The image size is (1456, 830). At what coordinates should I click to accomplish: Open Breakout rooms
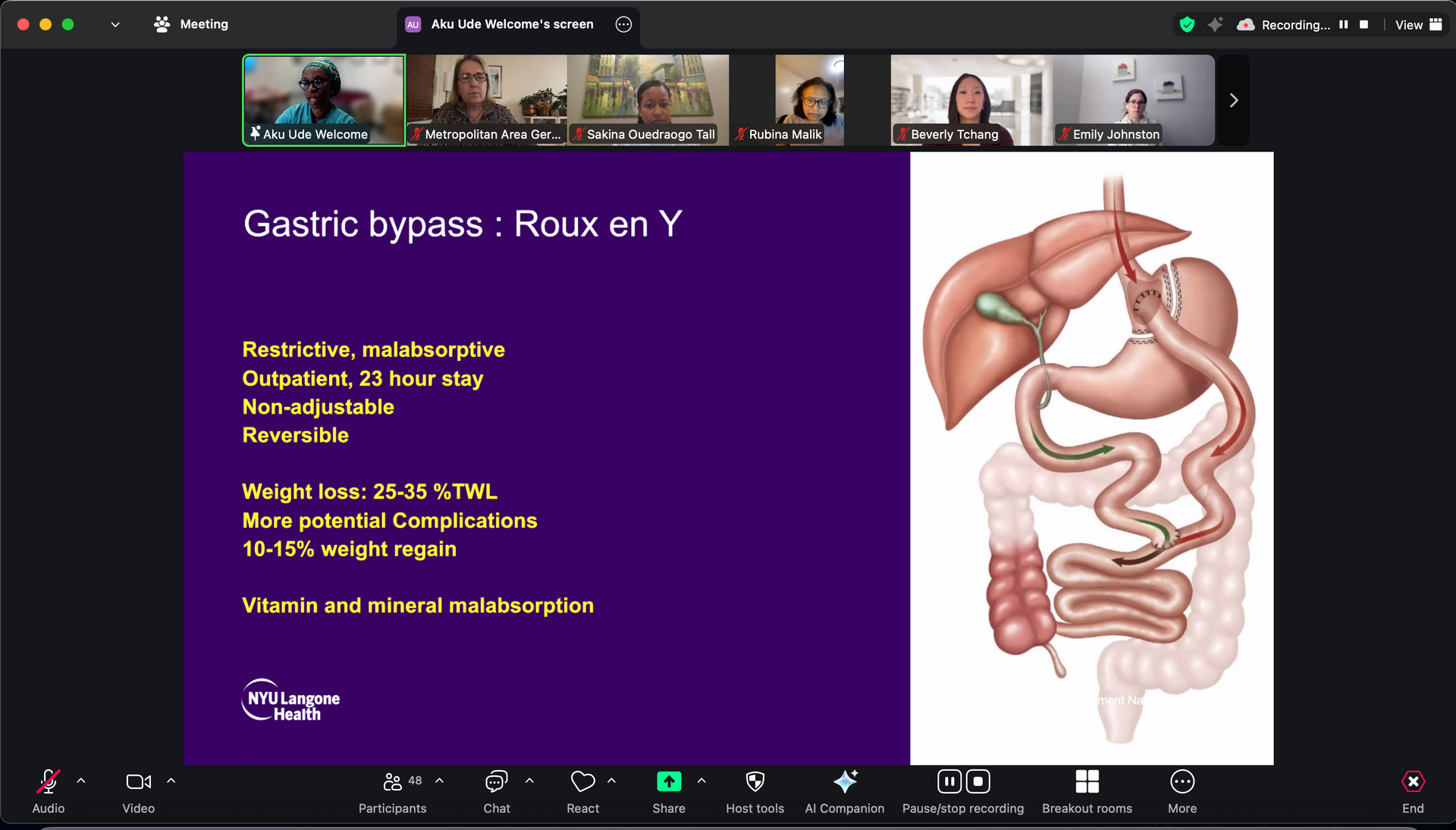pyautogui.click(x=1087, y=791)
